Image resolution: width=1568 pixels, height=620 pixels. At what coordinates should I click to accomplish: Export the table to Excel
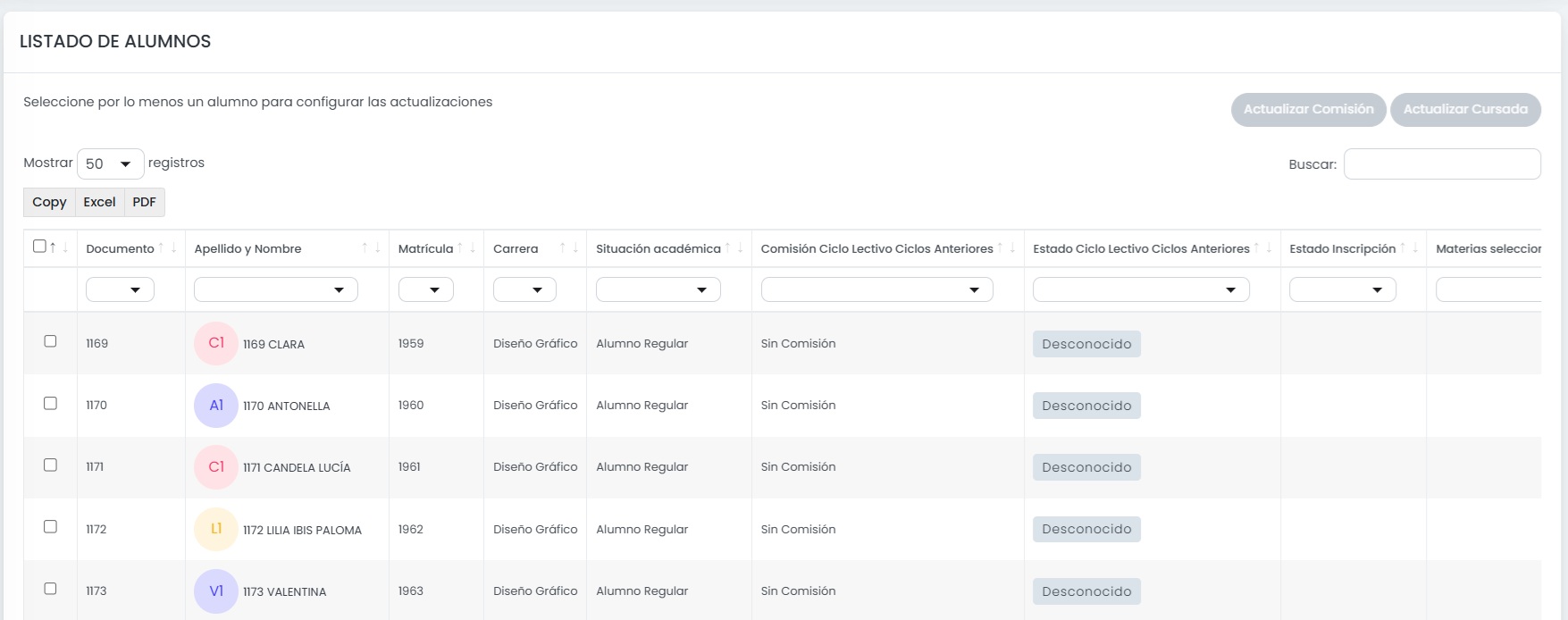pyautogui.click(x=99, y=202)
